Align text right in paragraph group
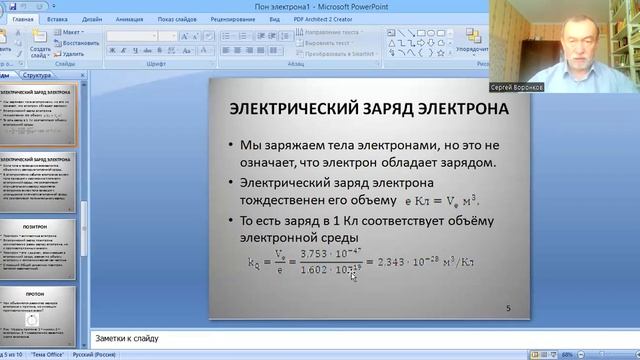This screenshot has width=640, height=360. tap(249, 51)
